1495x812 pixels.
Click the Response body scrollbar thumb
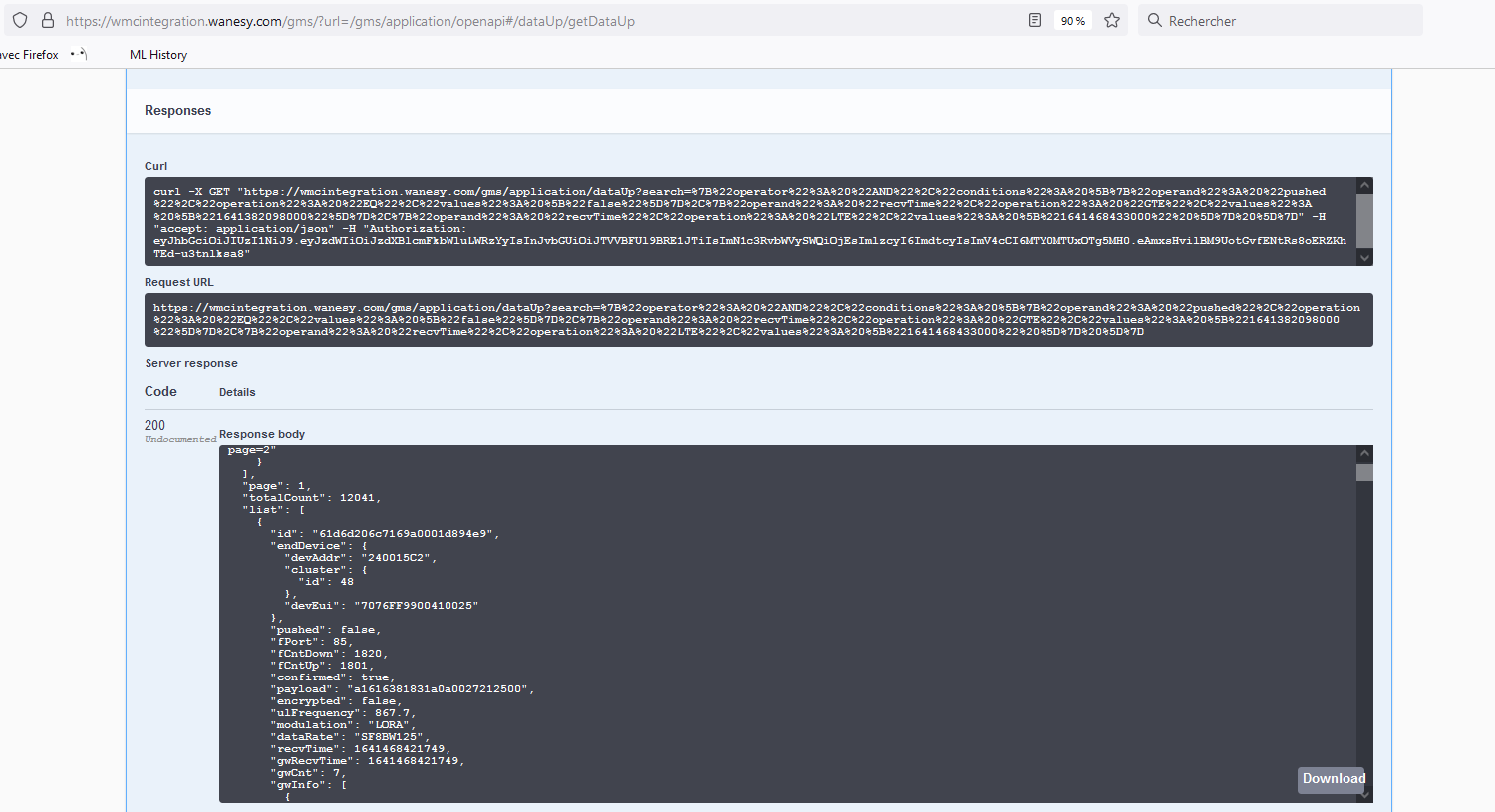point(1364,473)
